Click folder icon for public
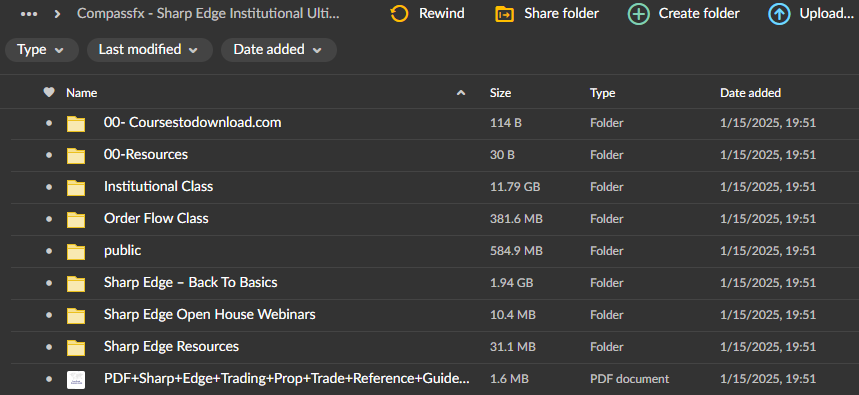Screen dimensions: 859x395 click(76, 251)
